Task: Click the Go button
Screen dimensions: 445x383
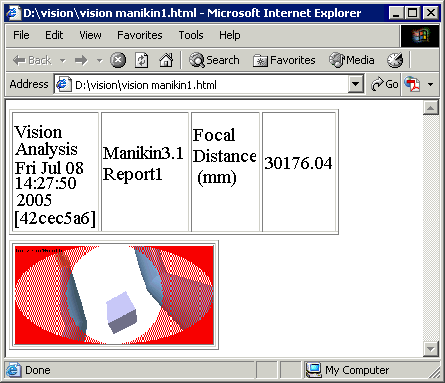Action: point(384,84)
